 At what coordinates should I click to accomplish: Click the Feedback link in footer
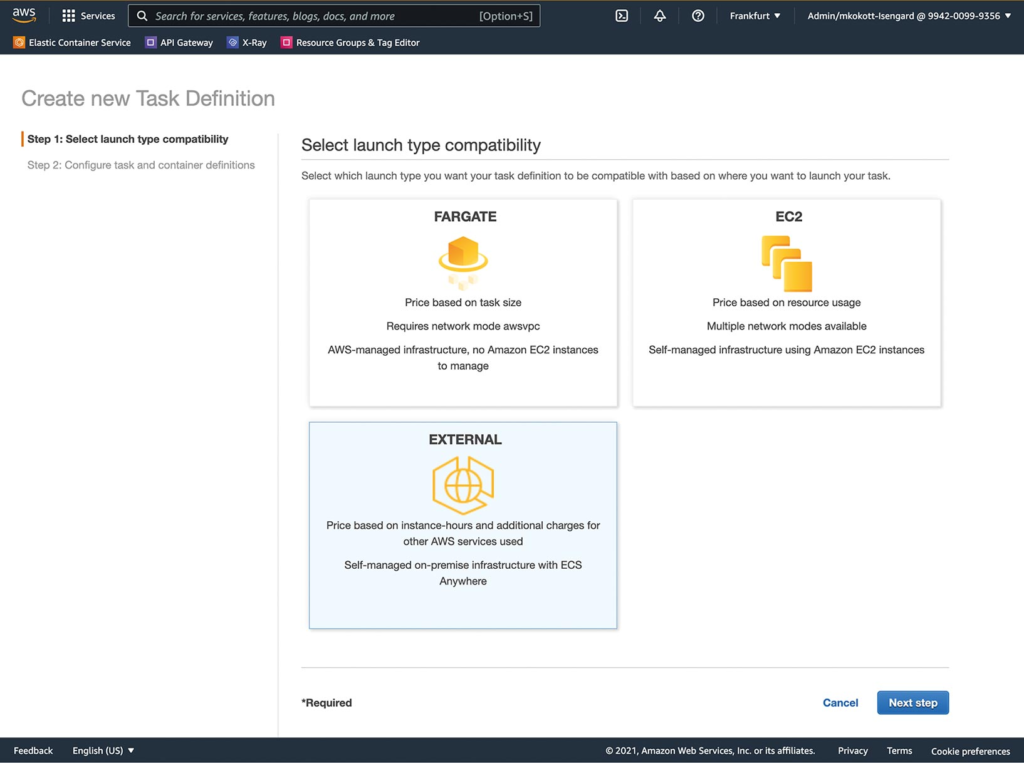pos(33,751)
